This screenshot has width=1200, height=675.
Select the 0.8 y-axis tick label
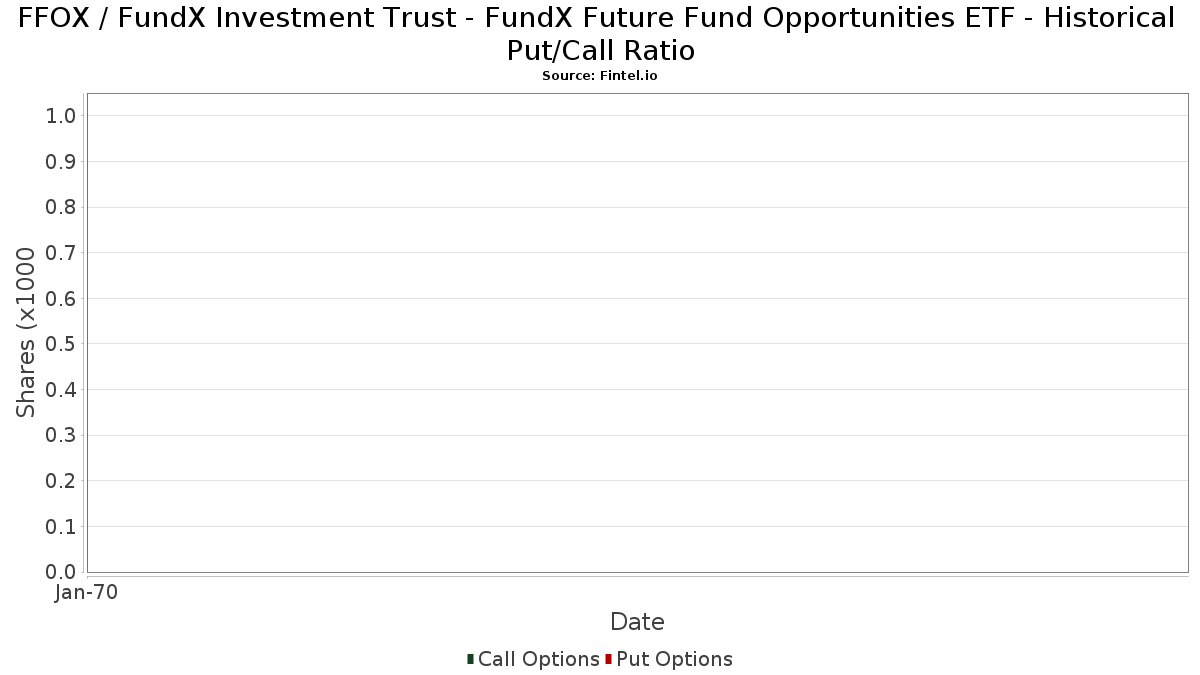pos(61,207)
